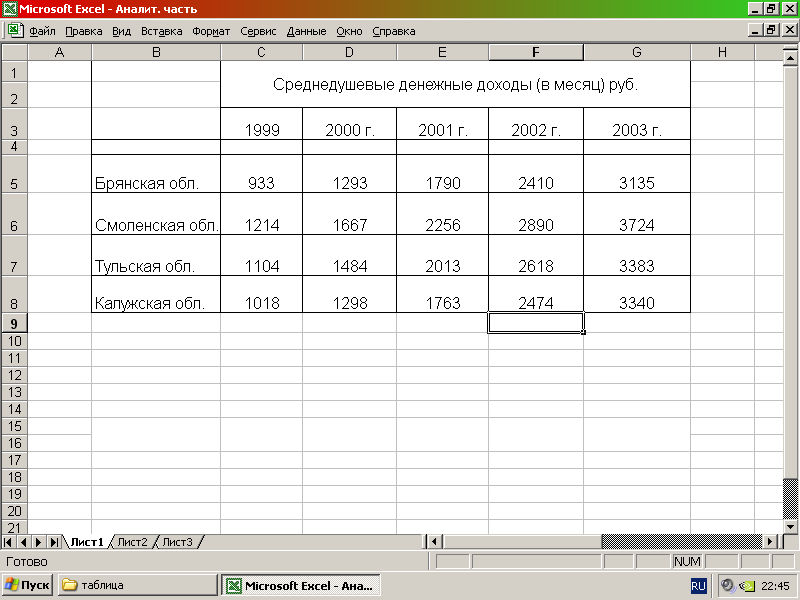The image size is (800, 600).
Task: Click the vertical scrollbar down arrow
Action: point(790,527)
